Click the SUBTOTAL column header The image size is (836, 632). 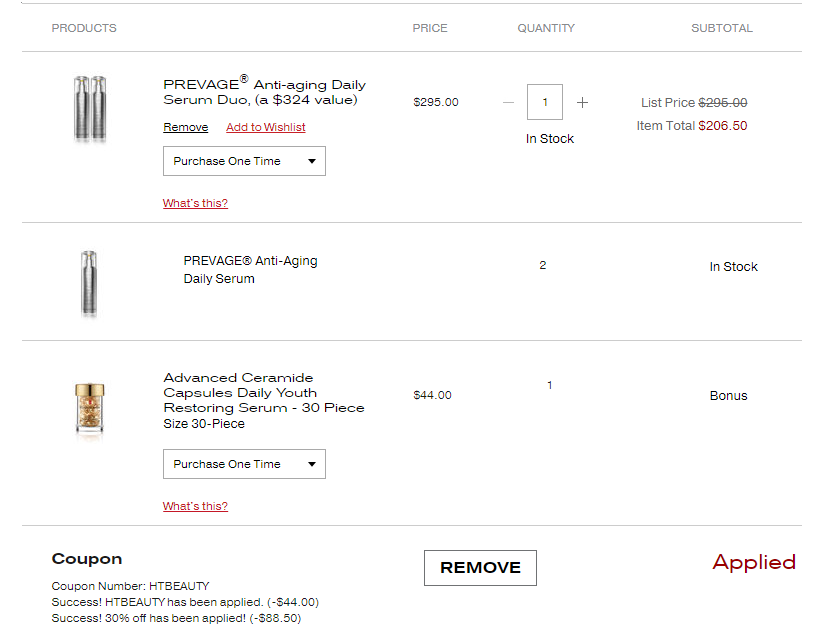pyautogui.click(x=722, y=28)
